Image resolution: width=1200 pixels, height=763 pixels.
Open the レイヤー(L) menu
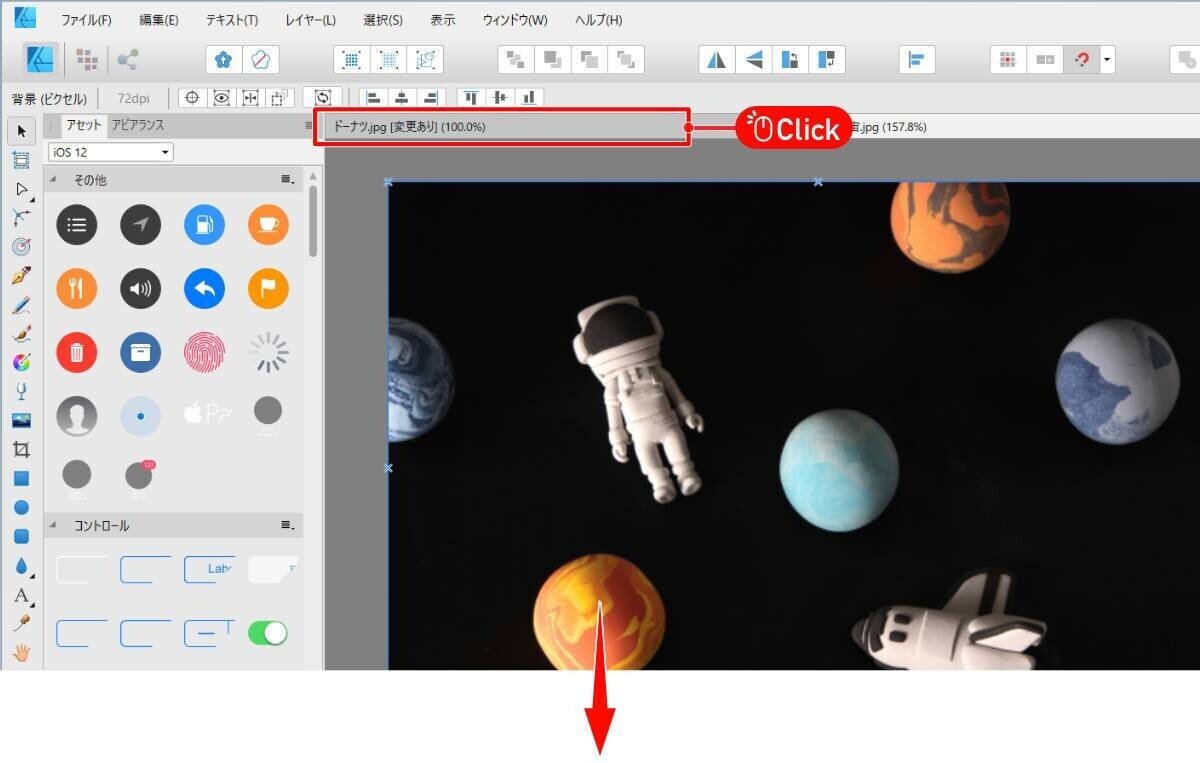coord(310,20)
